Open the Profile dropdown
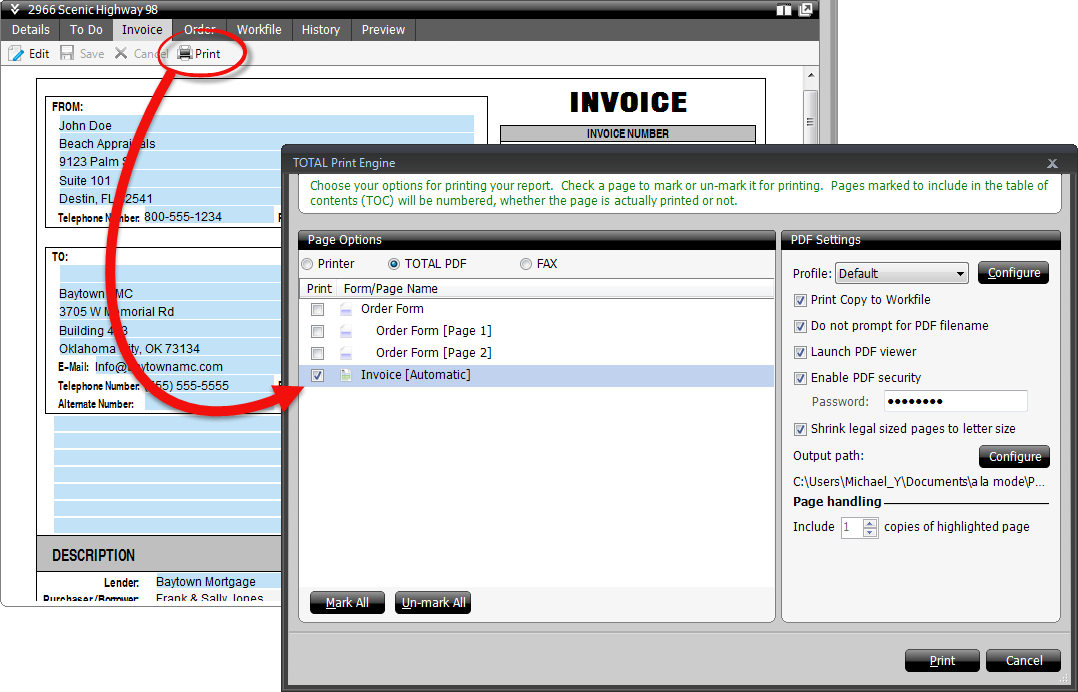1078x692 pixels. tap(902, 273)
